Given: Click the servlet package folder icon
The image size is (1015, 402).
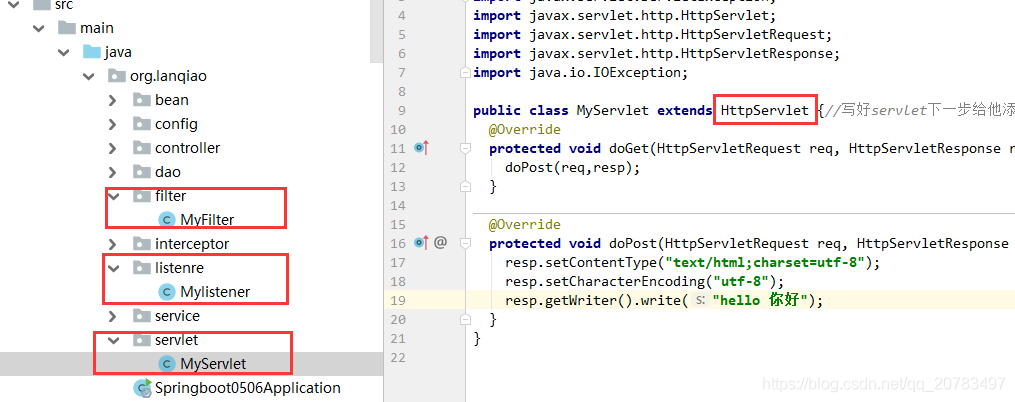Looking at the screenshot, I should pyautogui.click(x=142, y=340).
